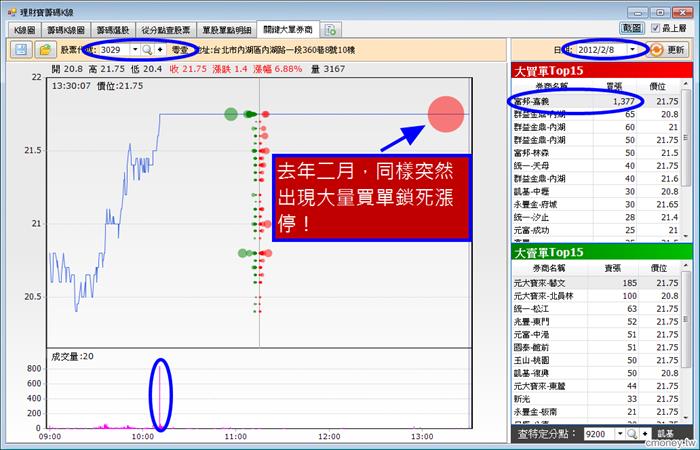Select 群益金鼎-內湖 row with 65 lots
Image resolution: width=700 pixels, height=450 pixels.
tap(596, 114)
